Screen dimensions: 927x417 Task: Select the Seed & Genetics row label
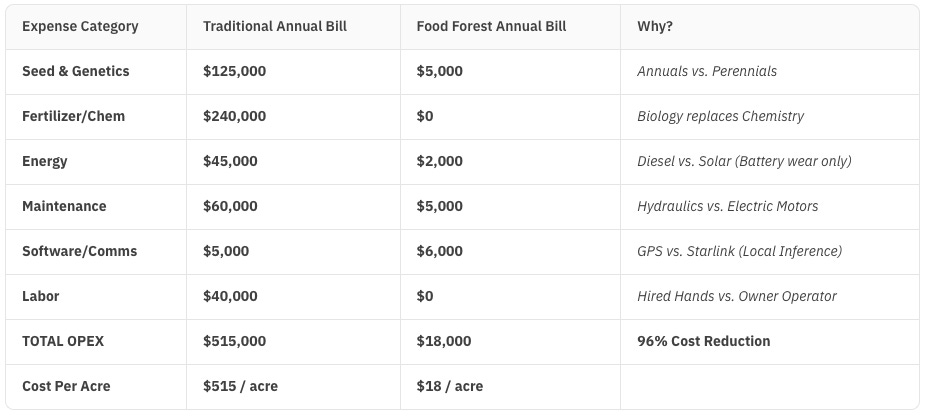(x=75, y=71)
